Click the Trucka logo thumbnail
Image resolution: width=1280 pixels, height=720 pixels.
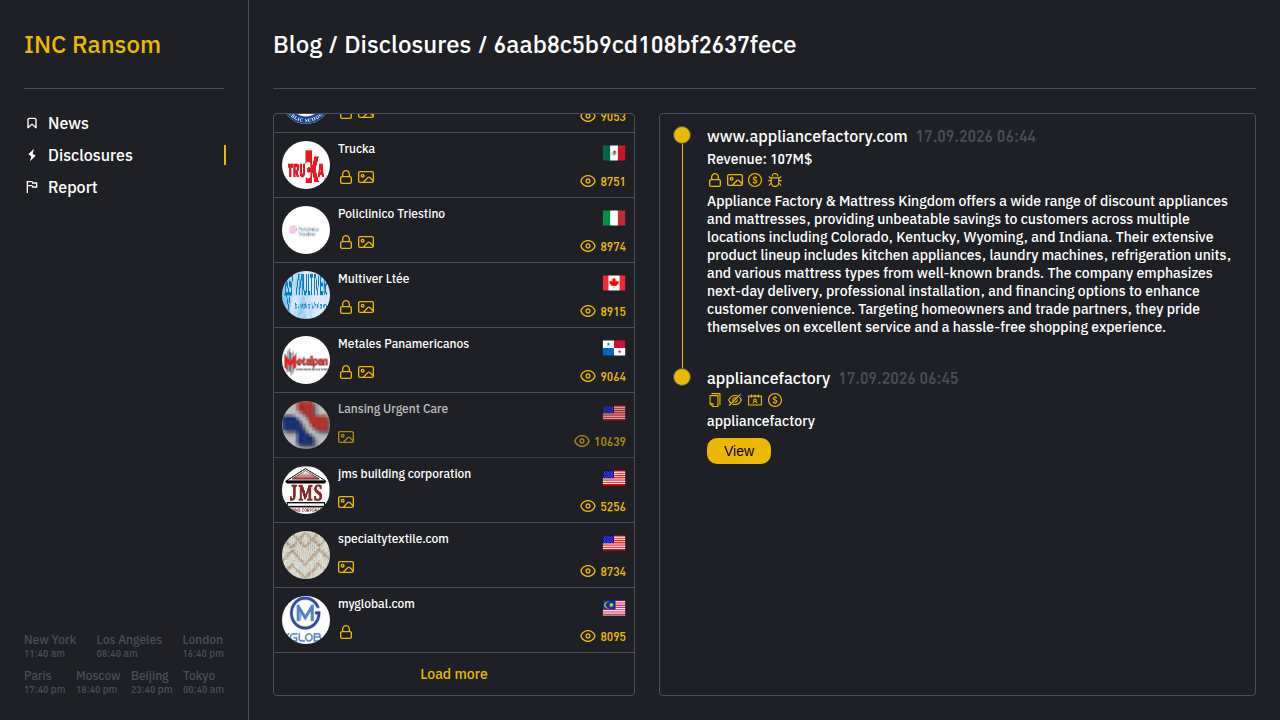(306, 165)
